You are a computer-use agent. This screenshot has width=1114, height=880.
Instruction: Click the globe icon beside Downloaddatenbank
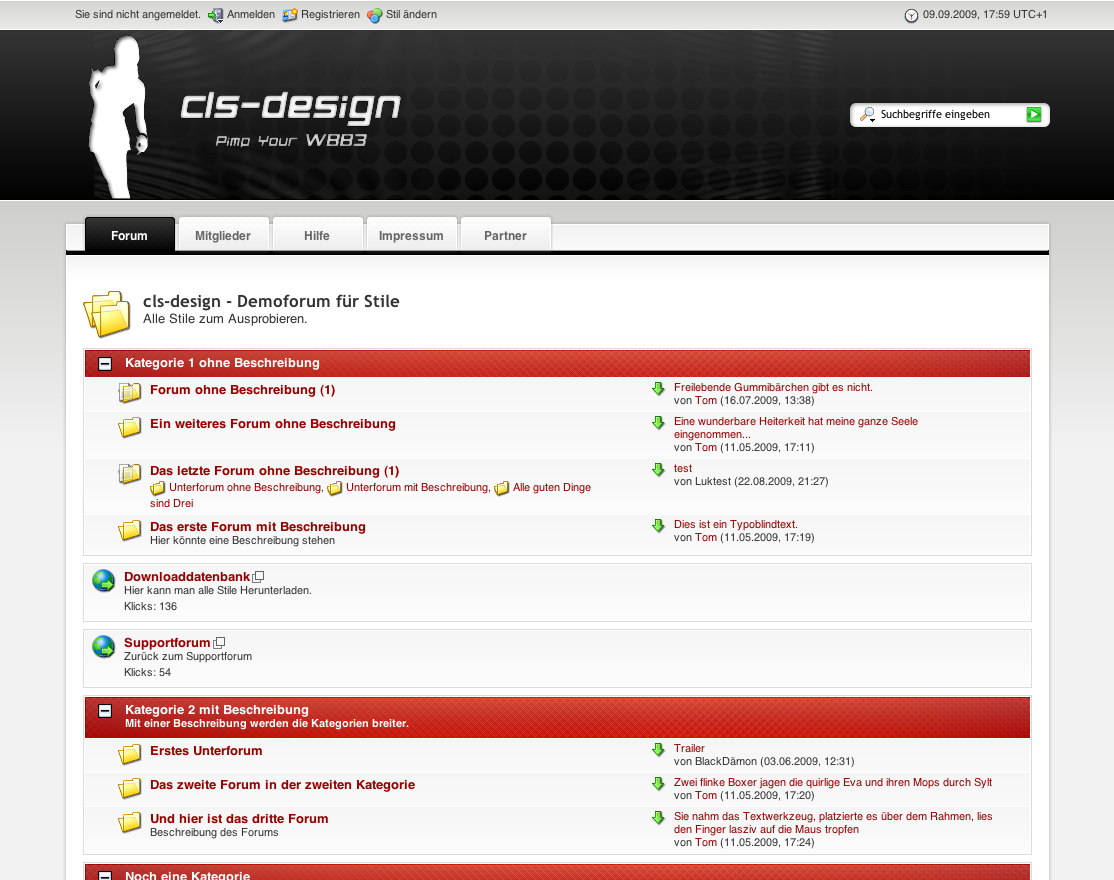(x=104, y=581)
